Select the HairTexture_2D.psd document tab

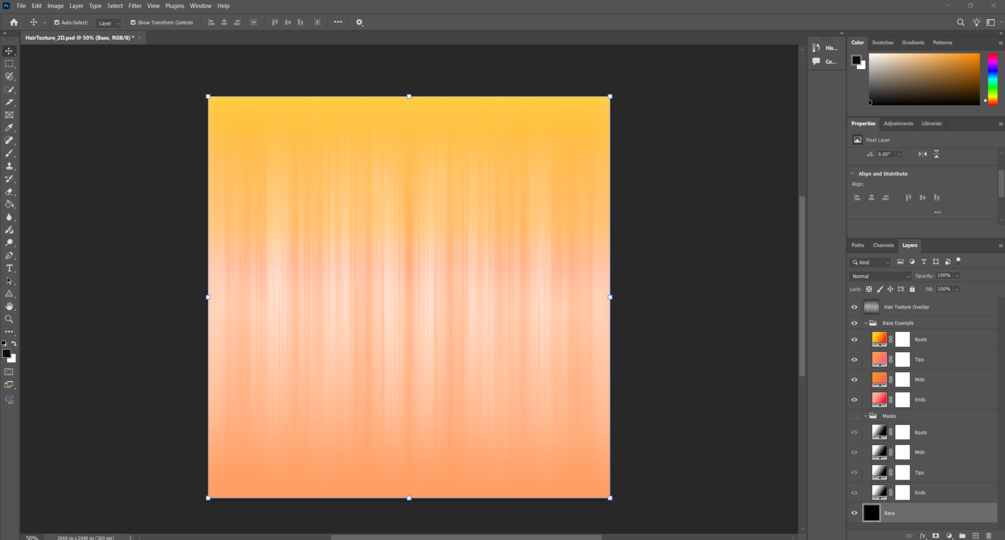[x=79, y=38]
